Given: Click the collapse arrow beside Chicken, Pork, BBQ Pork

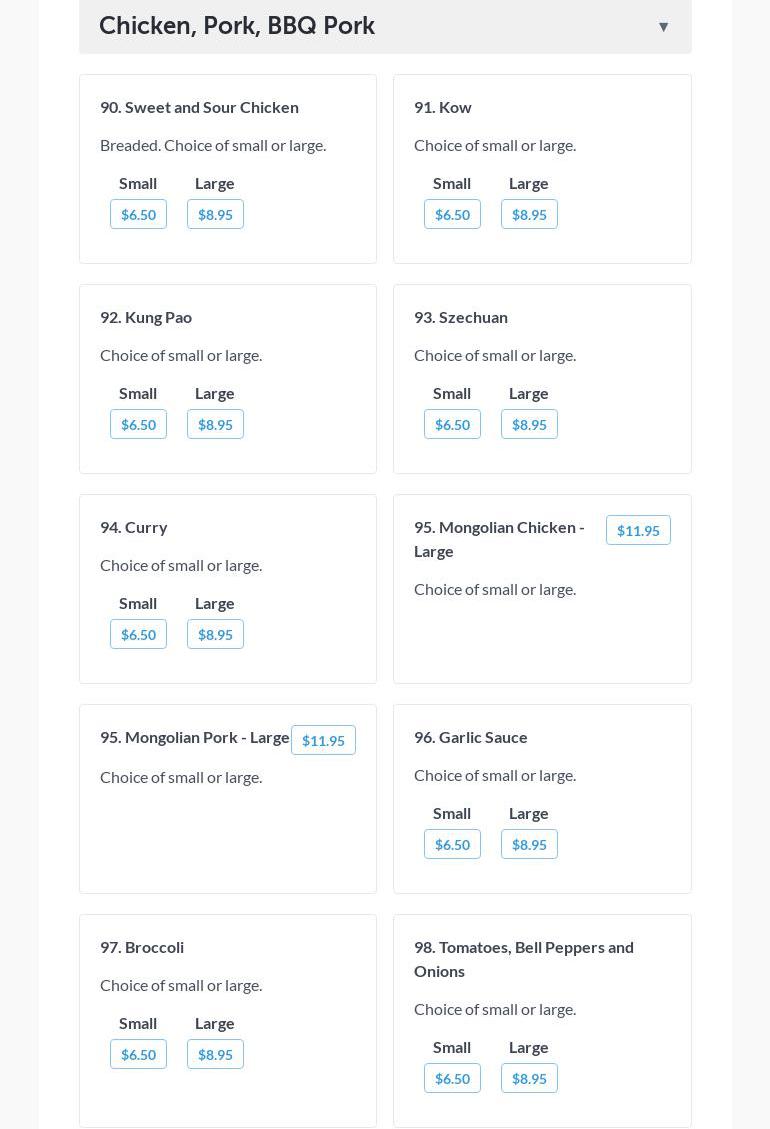Looking at the screenshot, I should (x=663, y=27).
